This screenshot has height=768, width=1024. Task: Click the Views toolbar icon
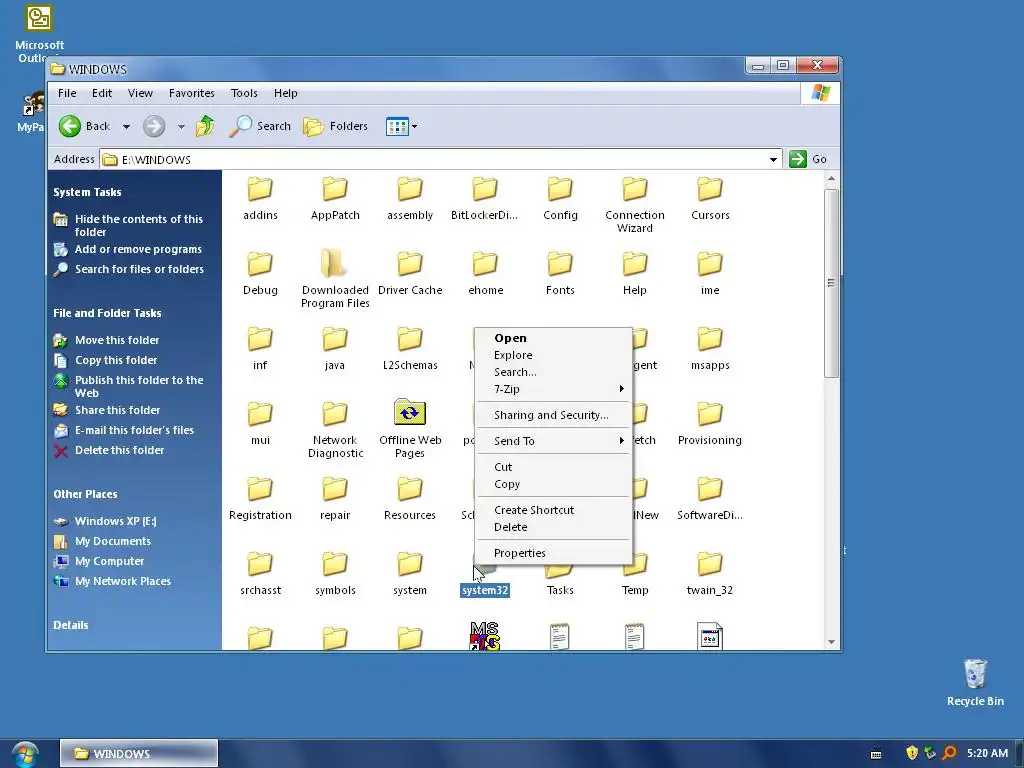point(397,126)
